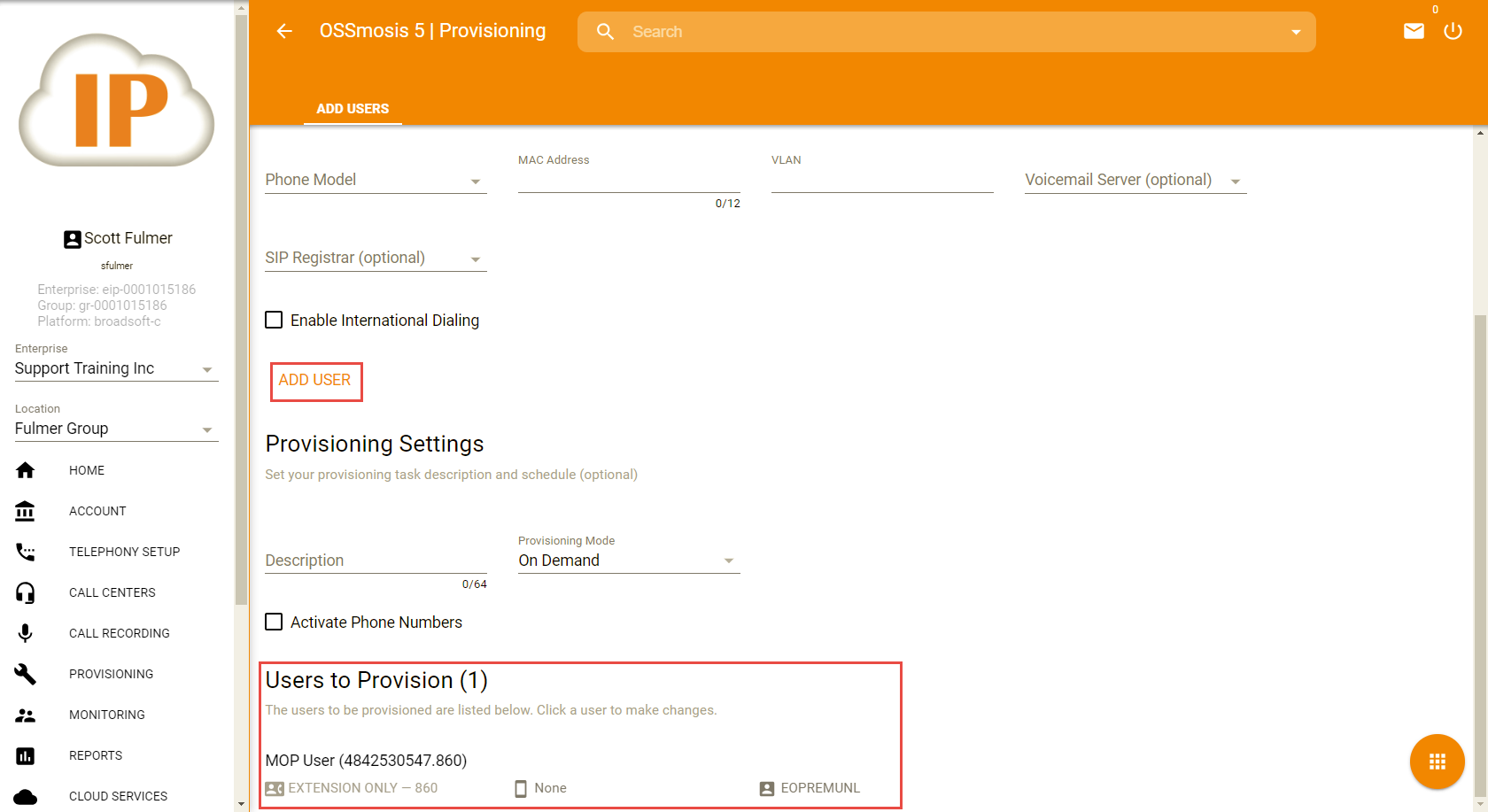
Task: Expand the Voicemail Server dropdown
Action: (1135, 181)
